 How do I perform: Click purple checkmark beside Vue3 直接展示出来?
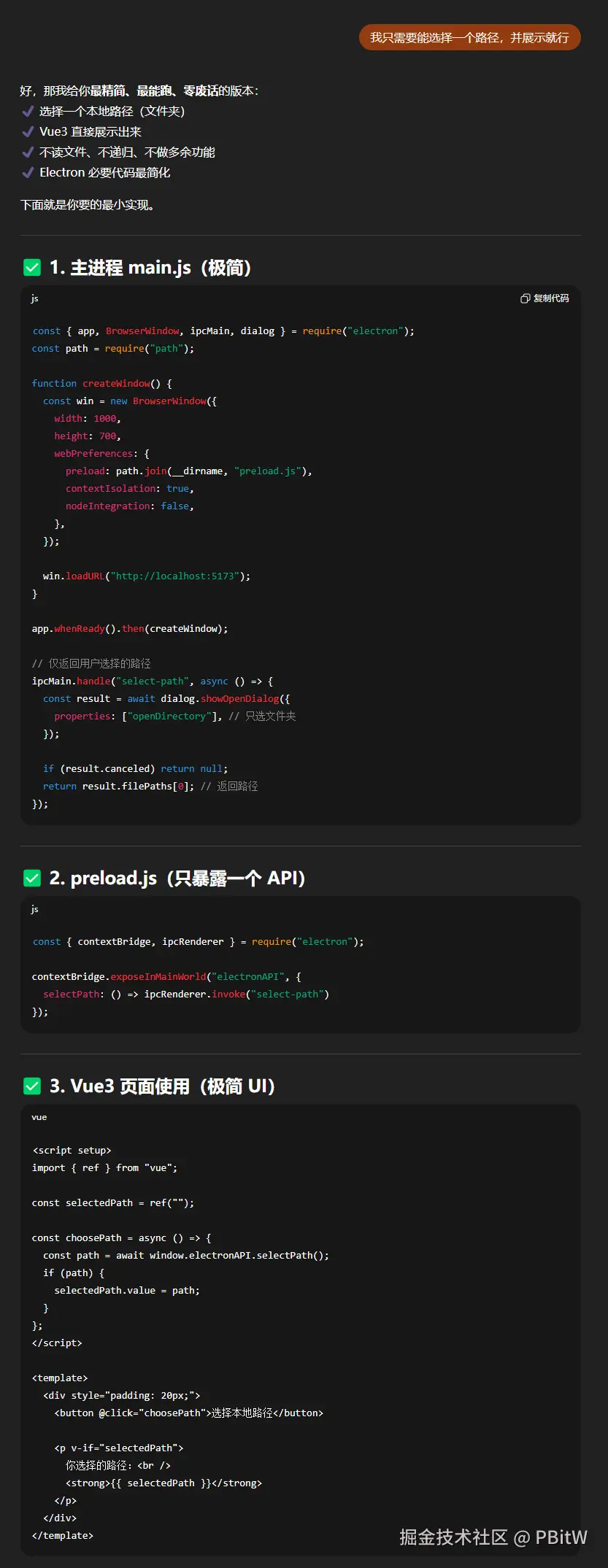(28, 131)
